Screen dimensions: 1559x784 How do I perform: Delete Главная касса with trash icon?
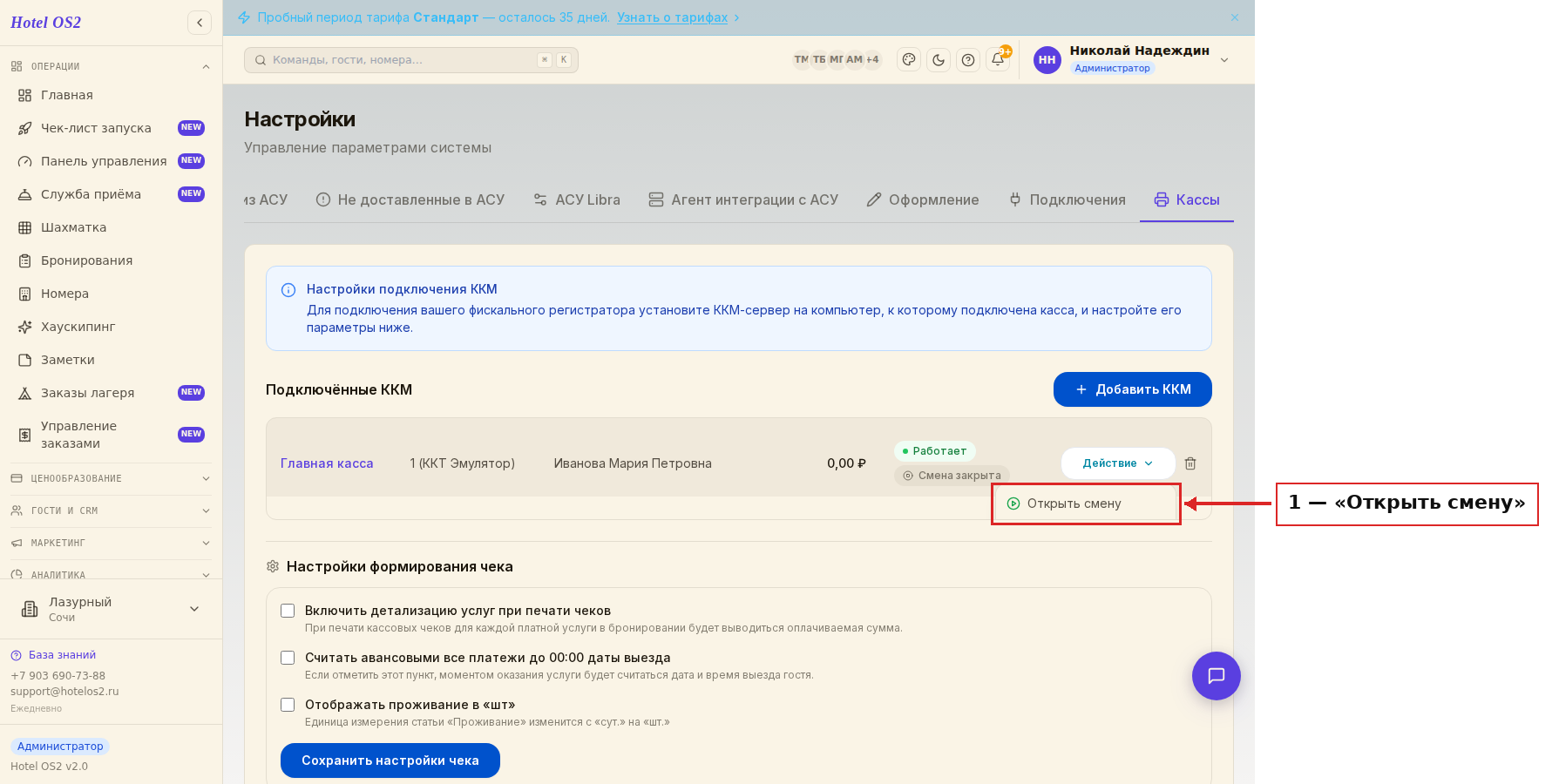(1190, 463)
